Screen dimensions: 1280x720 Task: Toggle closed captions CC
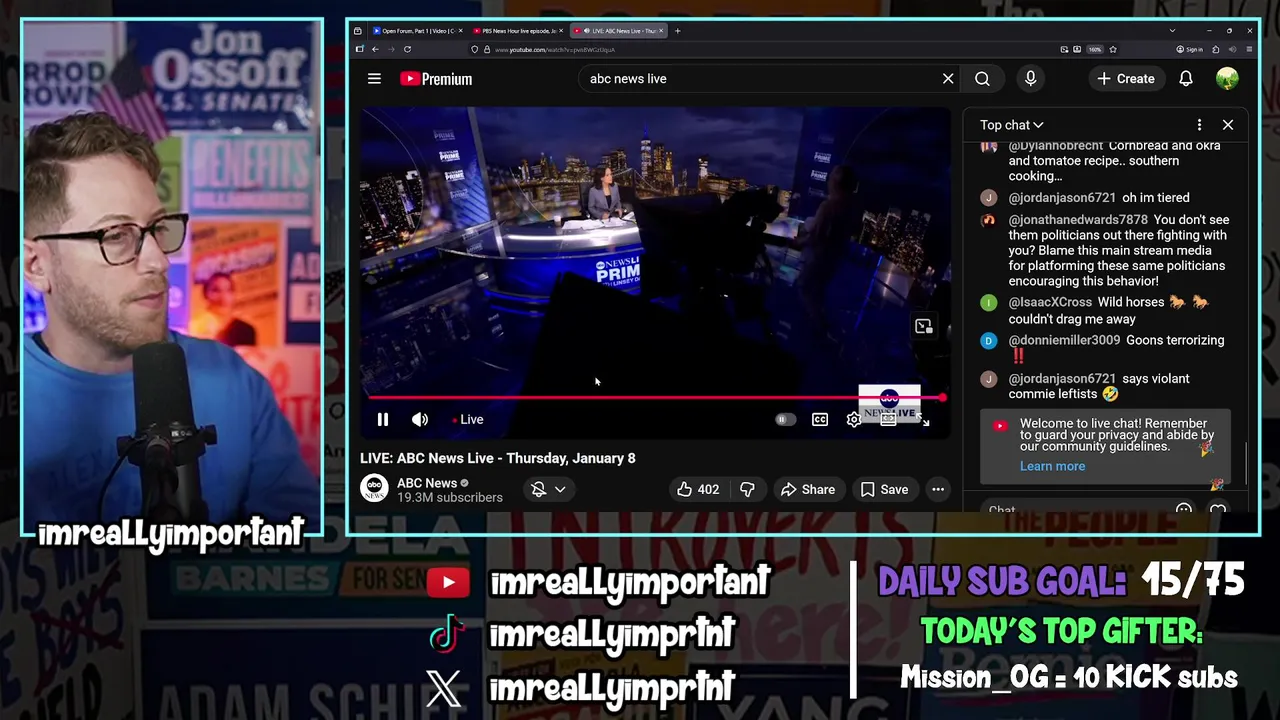(x=820, y=420)
